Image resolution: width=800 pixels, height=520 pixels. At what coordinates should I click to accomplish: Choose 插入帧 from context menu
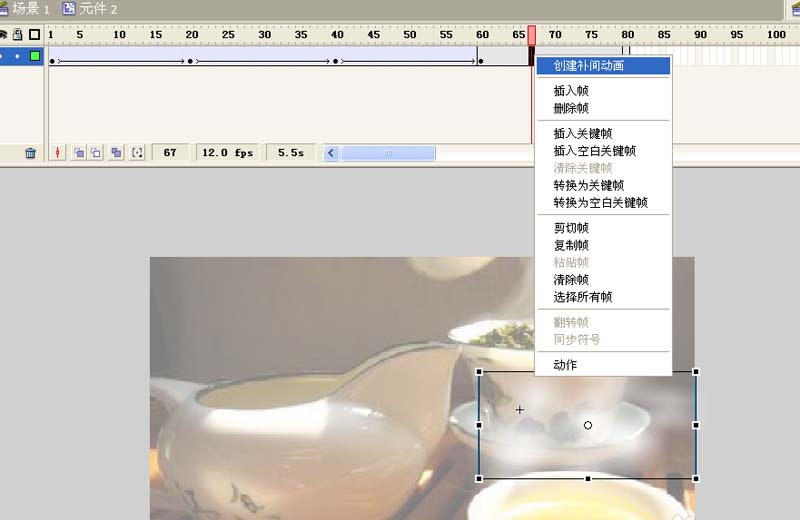point(571,91)
